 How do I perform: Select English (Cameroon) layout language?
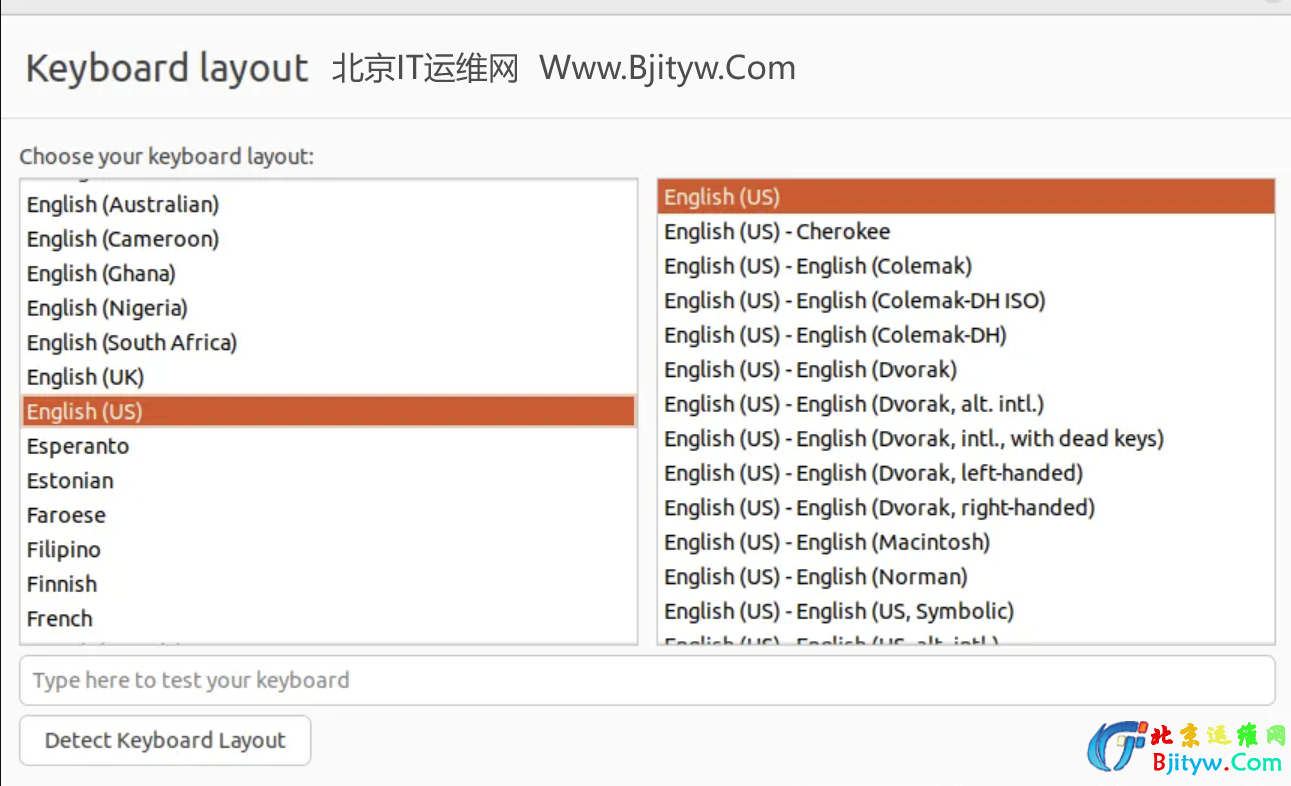click(123, 239)
